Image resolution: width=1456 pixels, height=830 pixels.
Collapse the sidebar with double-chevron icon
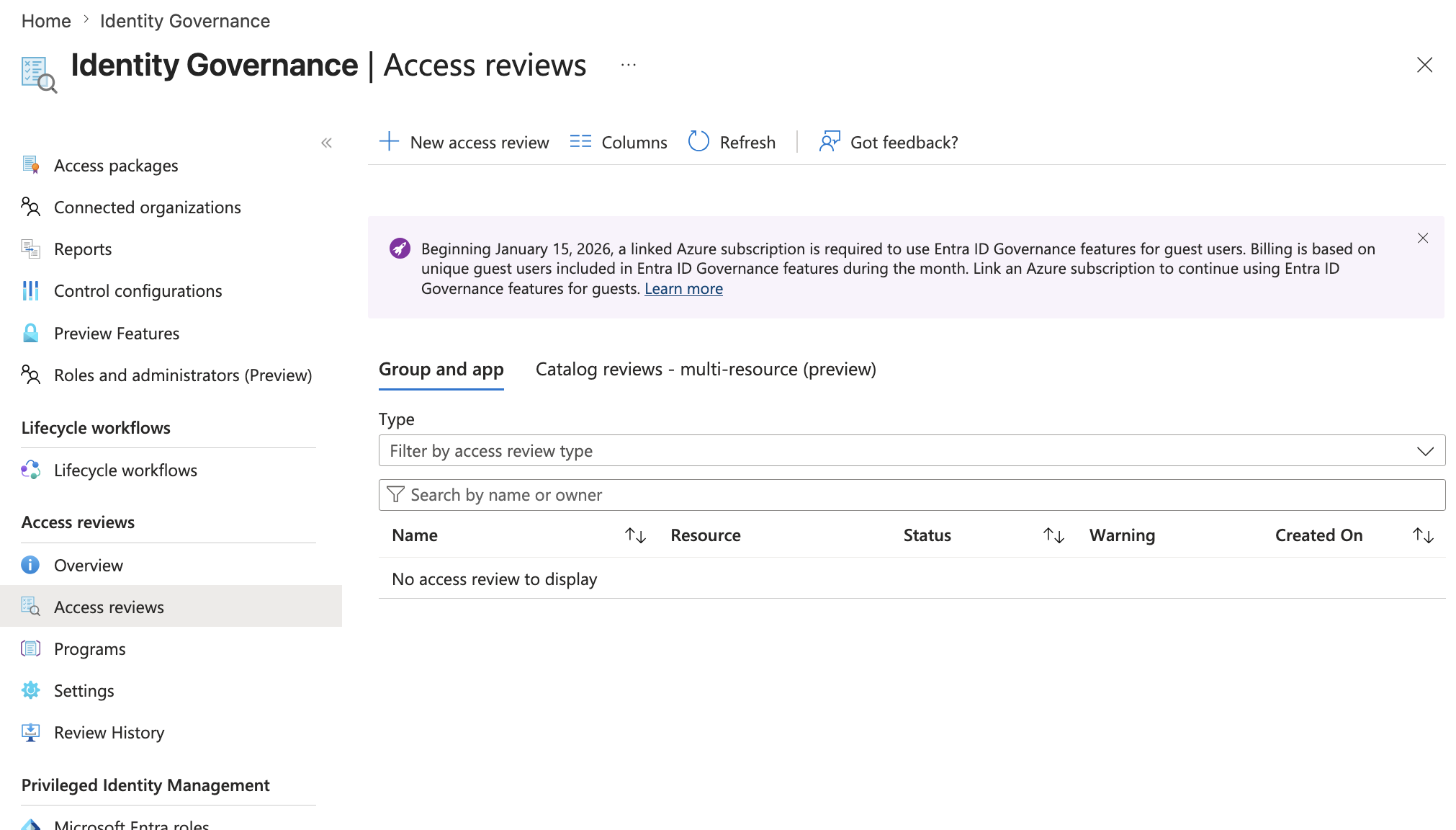326,143
